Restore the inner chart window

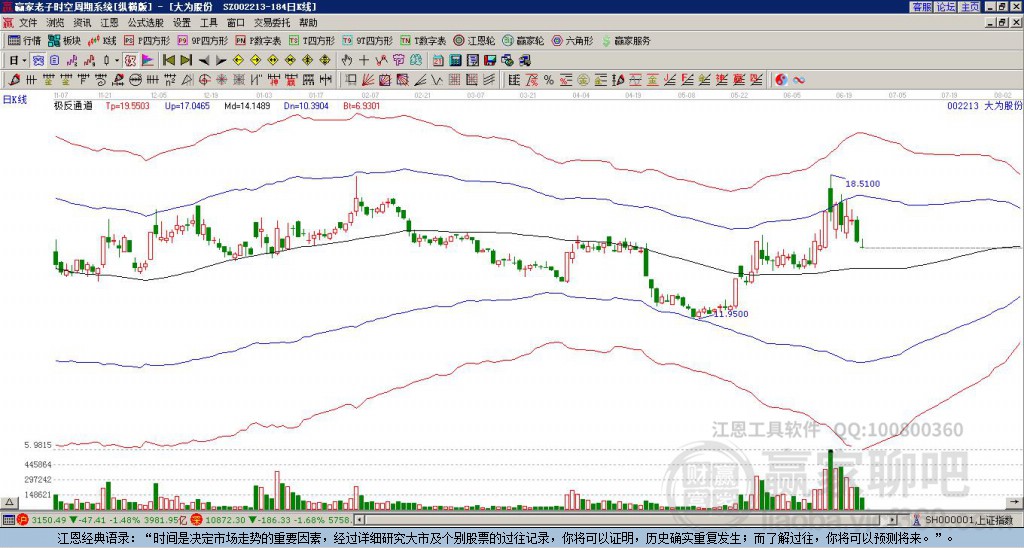click(1003, 23)
